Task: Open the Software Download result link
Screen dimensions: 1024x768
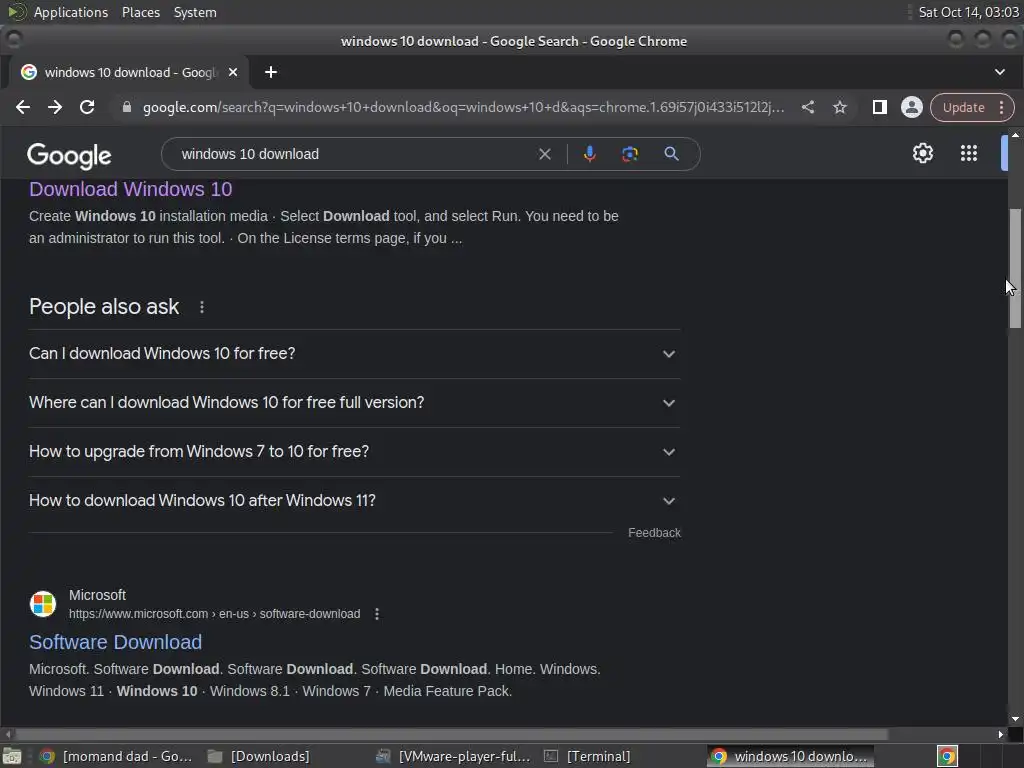Action: (x=116, y=643)
